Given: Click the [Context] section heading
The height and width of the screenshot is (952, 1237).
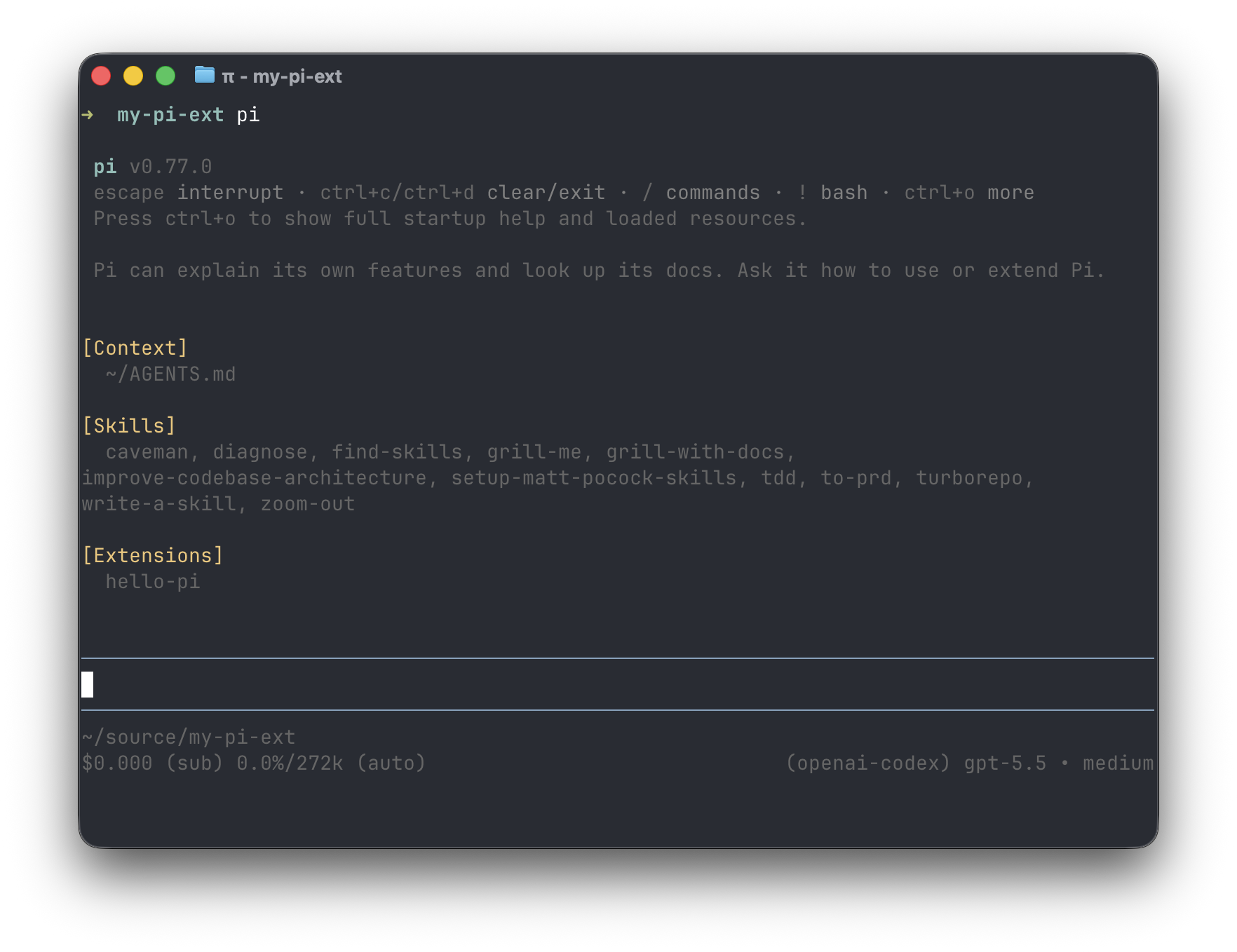Looking at the screenshot, I should tap(135, 348).
